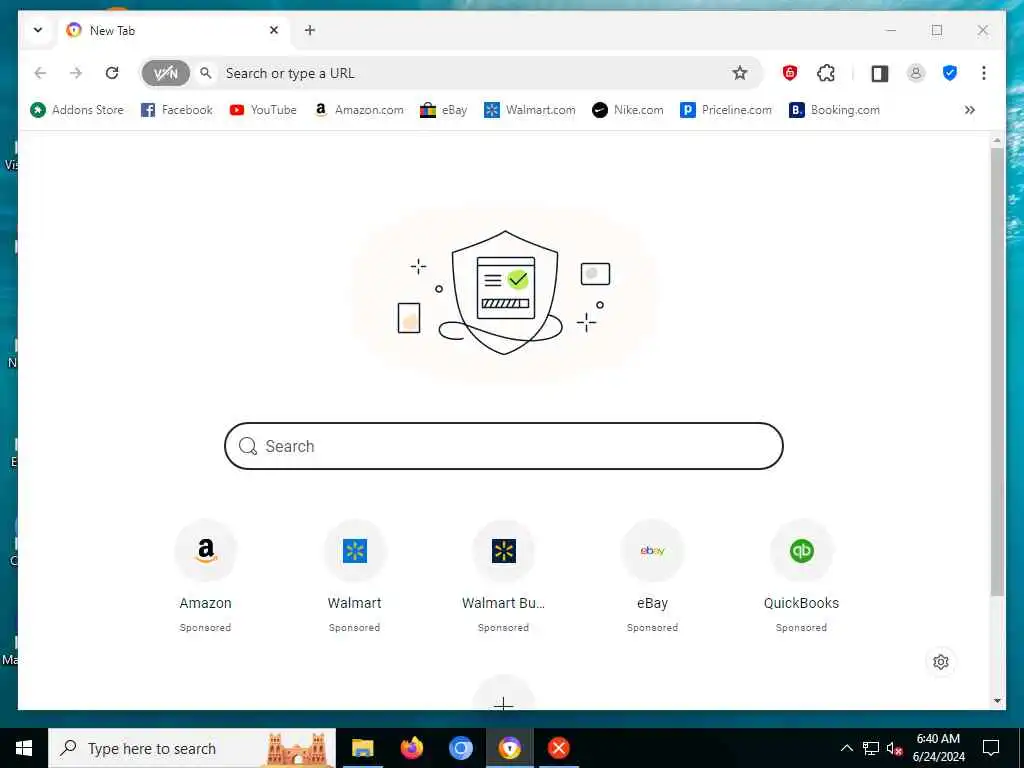Bookmark this page with the star icon
Image resolution: width=1024 pixels, height=768 pixels.
[x=739, y=73]
